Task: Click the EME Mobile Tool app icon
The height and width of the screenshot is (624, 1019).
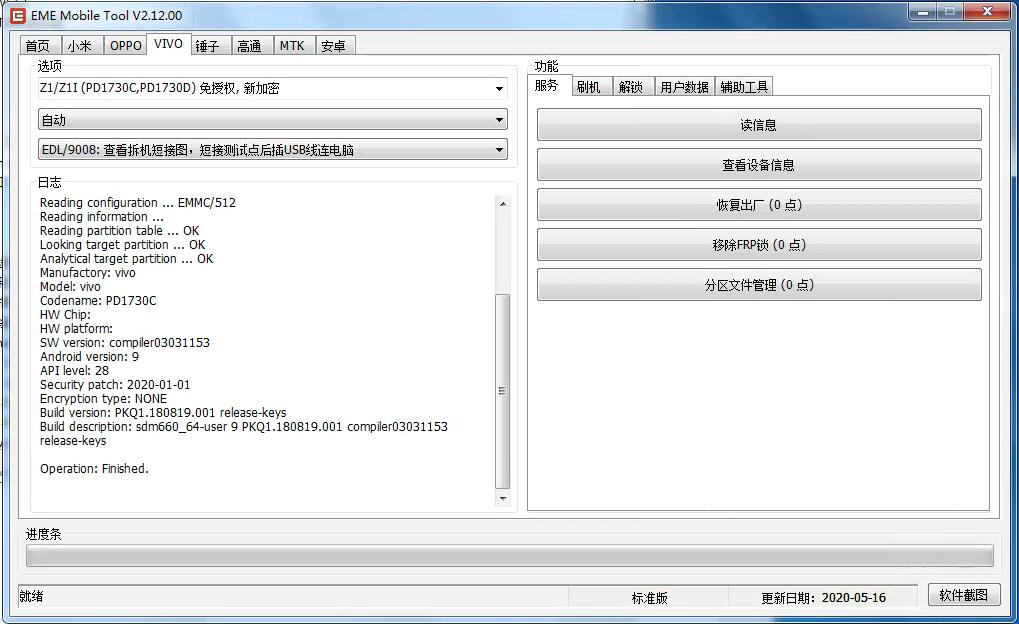Action: point(18,15)
